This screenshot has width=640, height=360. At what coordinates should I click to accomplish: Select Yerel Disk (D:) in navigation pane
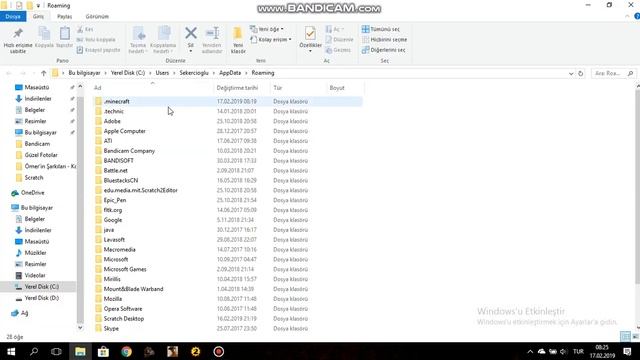(x=42, y=298)
